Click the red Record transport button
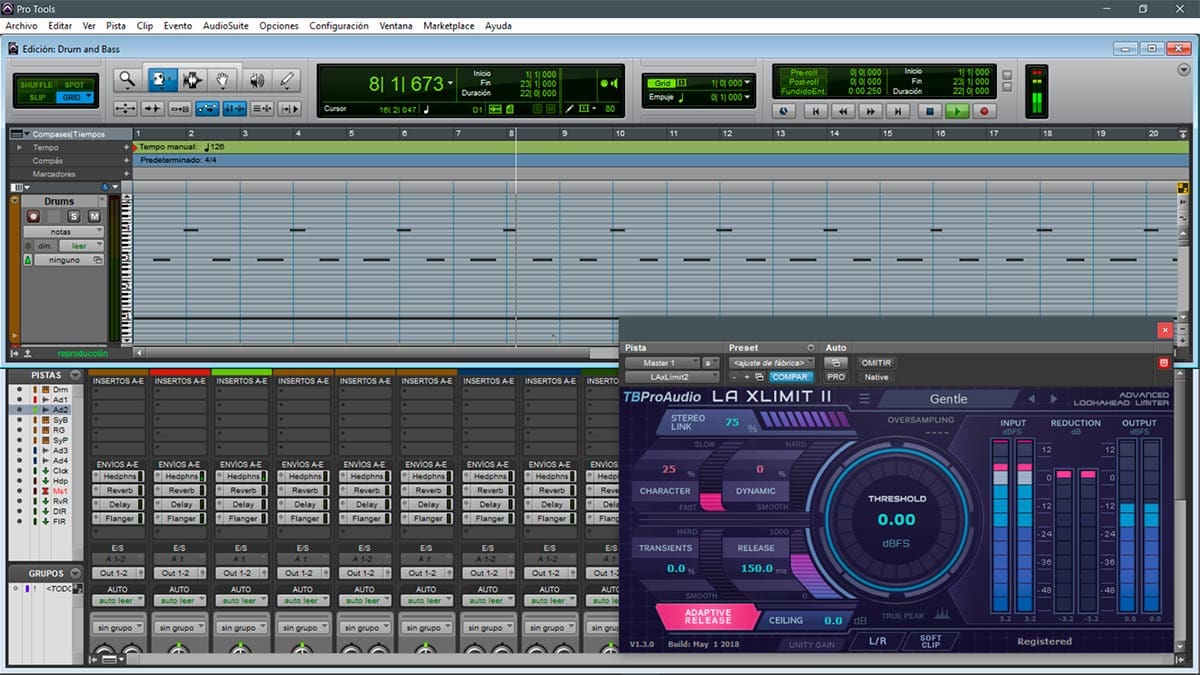The height and width of the screenshot is (675, 1200). [985, 112]
